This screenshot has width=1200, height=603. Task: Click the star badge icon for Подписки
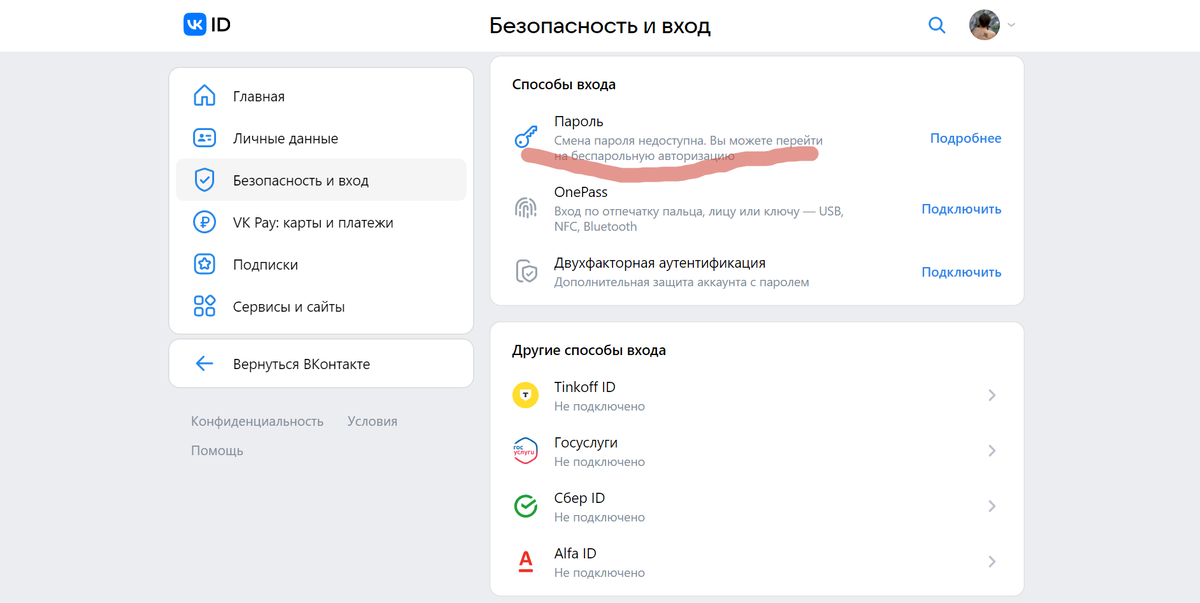pyautogui.click(x=204, y=264)
